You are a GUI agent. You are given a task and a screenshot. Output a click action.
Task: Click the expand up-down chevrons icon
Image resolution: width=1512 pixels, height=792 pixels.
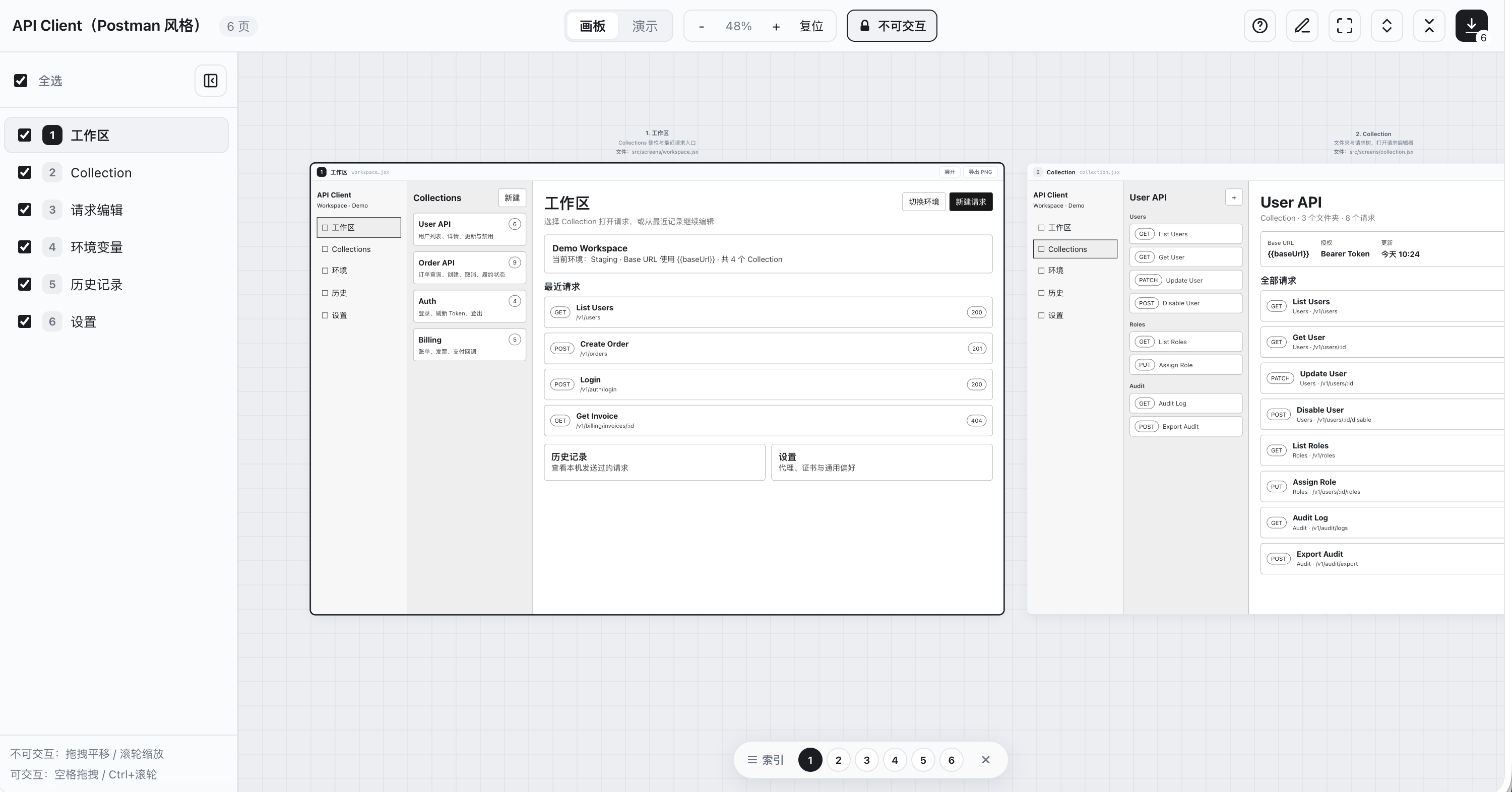click(1387, 26)
